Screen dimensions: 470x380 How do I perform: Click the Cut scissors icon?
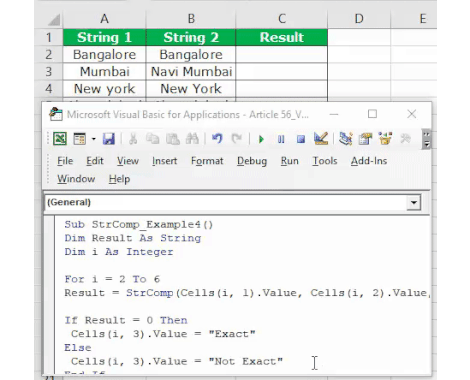tap(133, 139)
